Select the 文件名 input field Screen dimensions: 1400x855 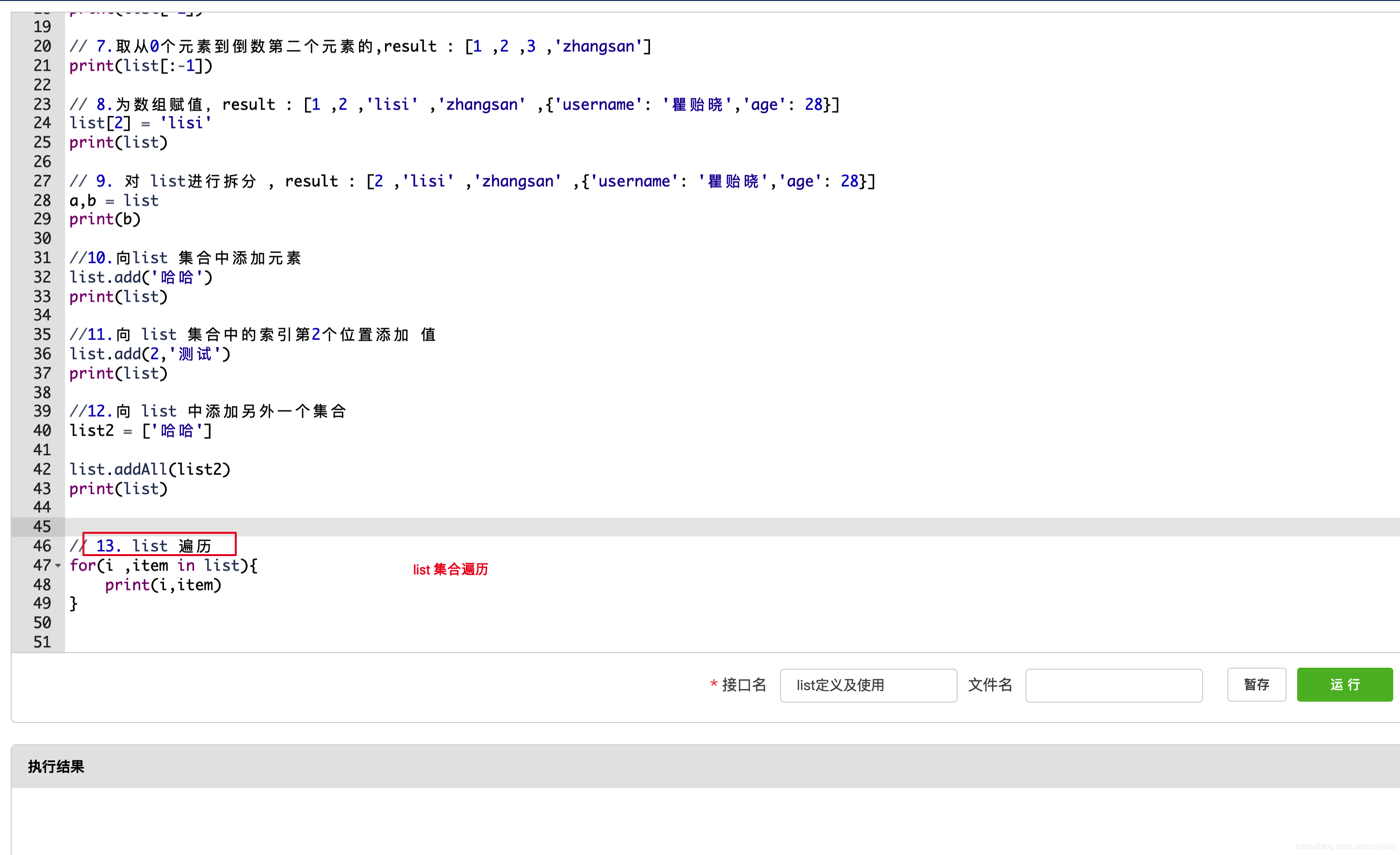click(x=1113, y=685)
